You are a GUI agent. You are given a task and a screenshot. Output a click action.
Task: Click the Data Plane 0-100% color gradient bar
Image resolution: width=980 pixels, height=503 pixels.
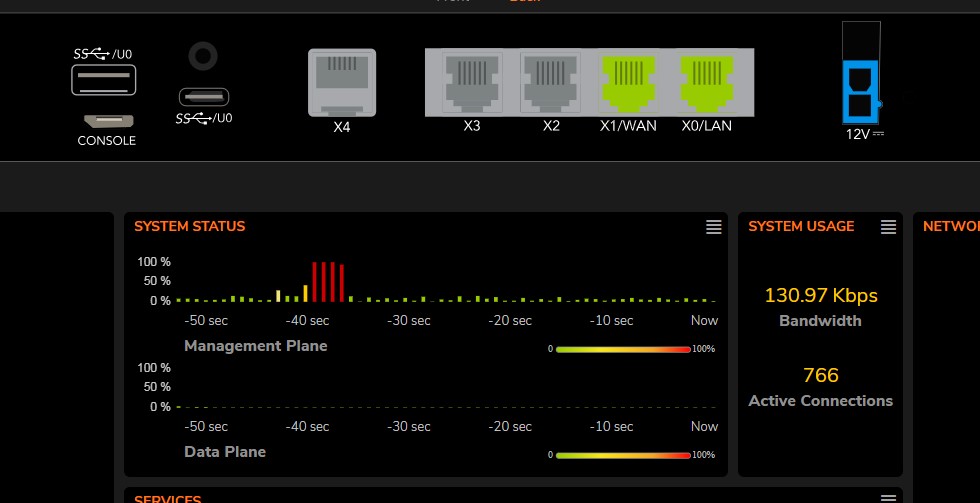623,456
